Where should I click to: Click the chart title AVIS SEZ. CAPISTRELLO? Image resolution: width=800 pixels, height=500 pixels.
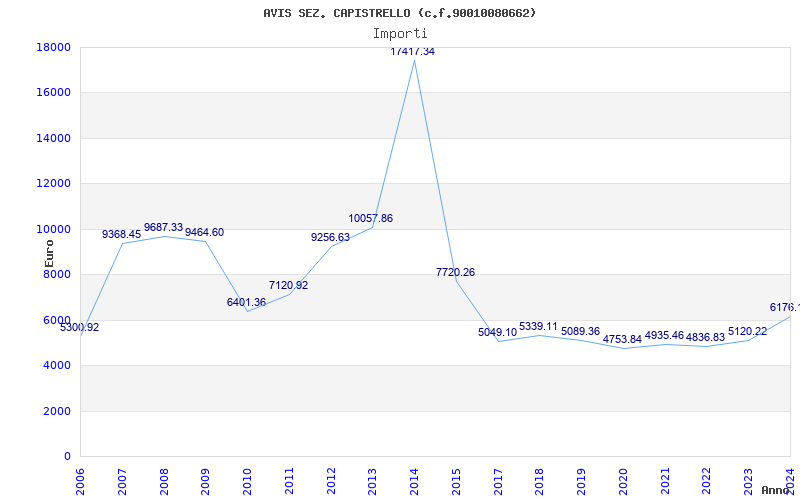(399, 13)
